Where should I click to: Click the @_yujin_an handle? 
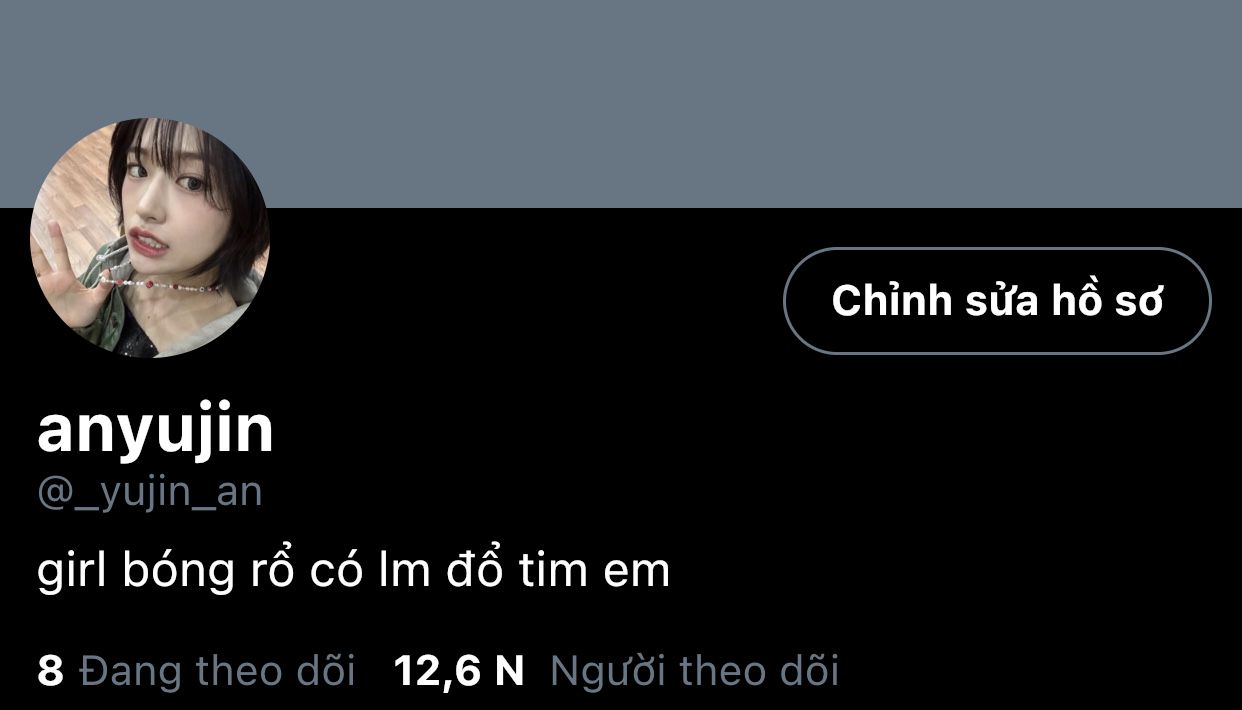[x=150, y=494]
